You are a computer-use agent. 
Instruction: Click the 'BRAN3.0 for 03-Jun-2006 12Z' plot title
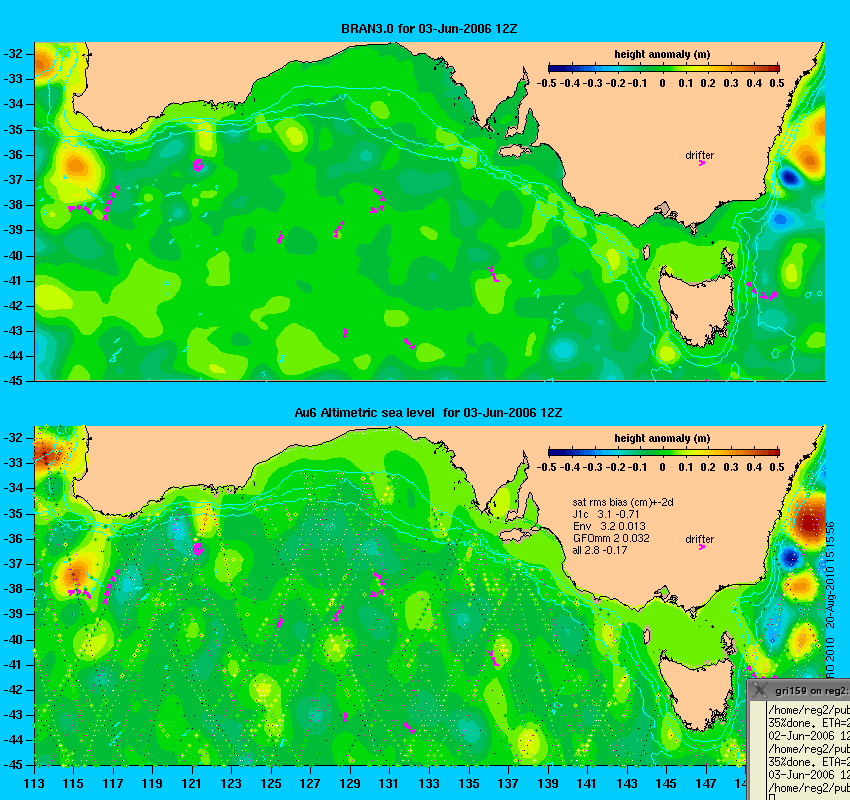(x=429, y=29)
